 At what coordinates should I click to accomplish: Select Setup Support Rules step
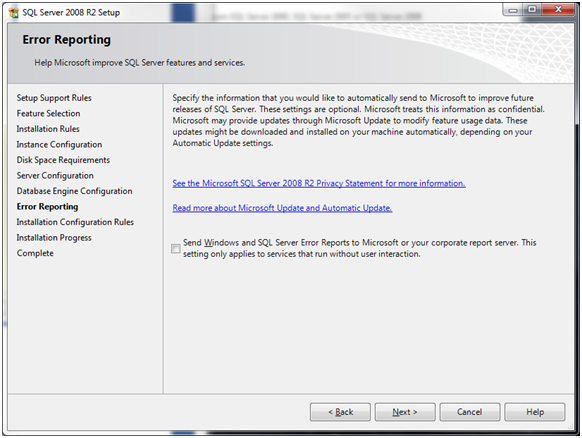pos(54,98)
